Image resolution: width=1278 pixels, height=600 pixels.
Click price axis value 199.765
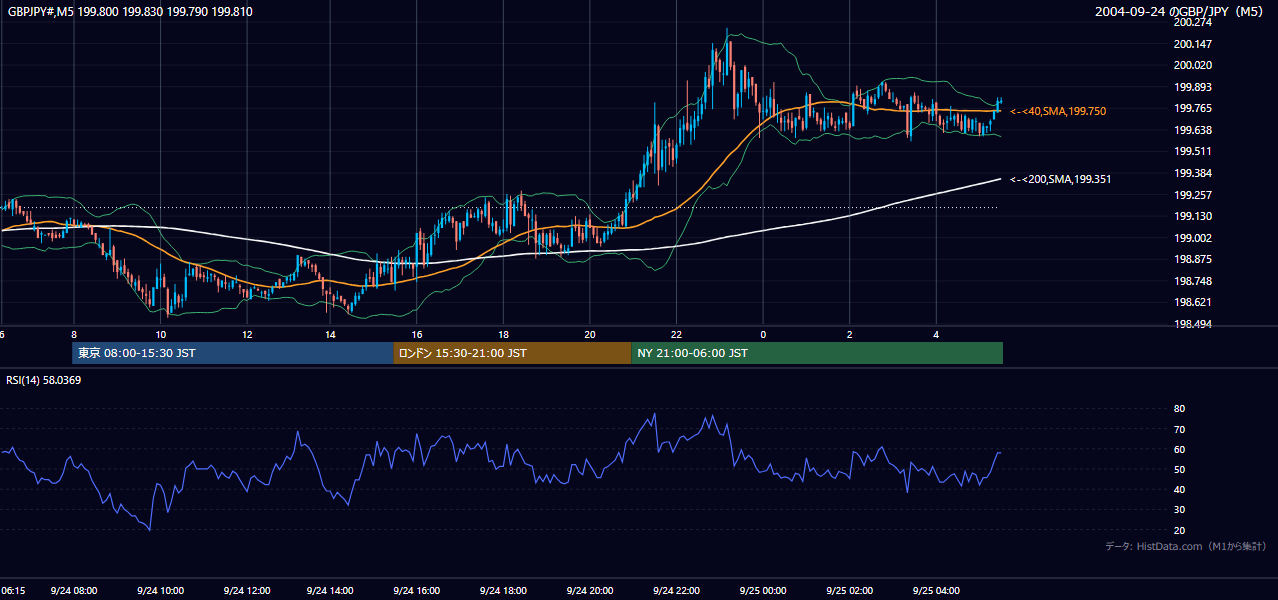tap(1193, 108)
